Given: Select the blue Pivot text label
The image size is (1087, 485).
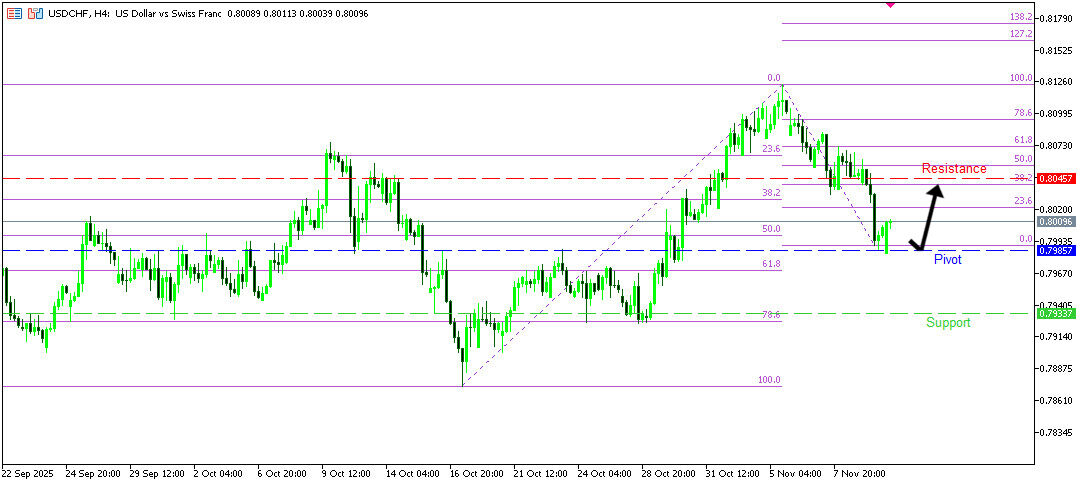Looking at the screenshot, I should point(948,259).
